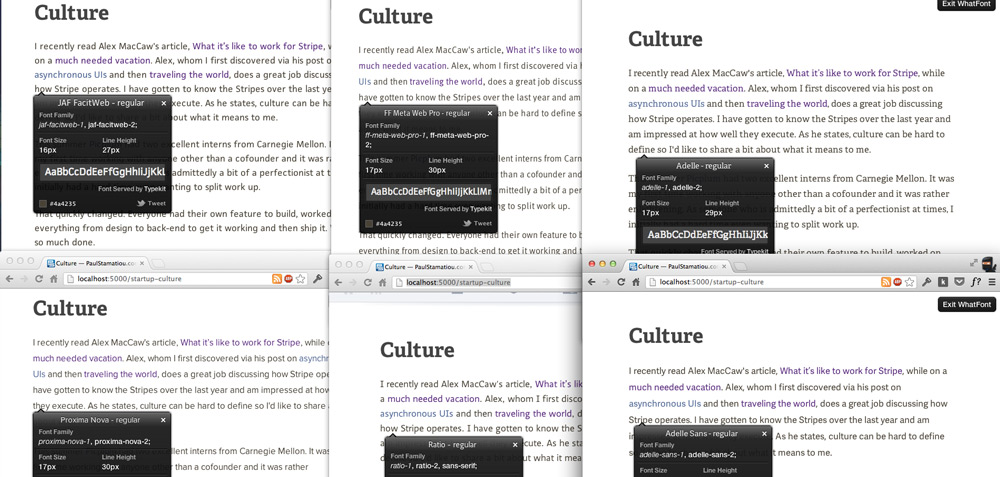Click the Pocket extension icon
Viewport: 1000px width, 477px height.
(x=960, y=281)
